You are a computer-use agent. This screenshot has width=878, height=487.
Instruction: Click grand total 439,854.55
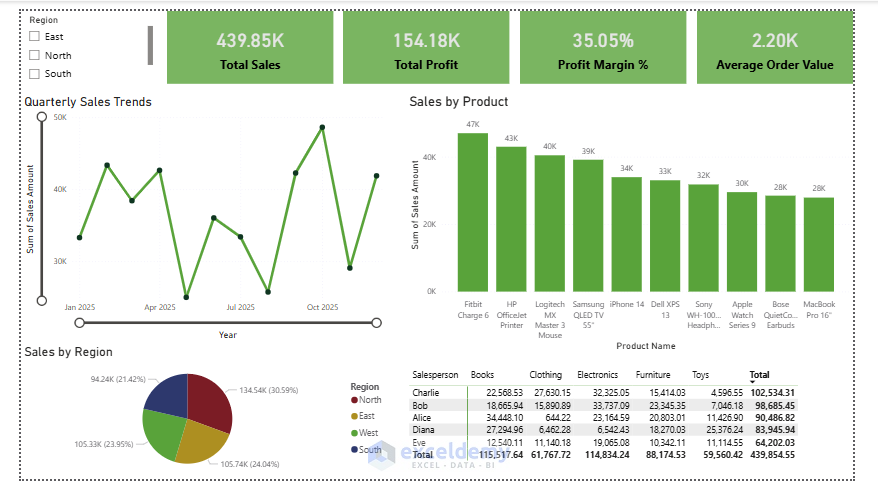tap(773, 455)
